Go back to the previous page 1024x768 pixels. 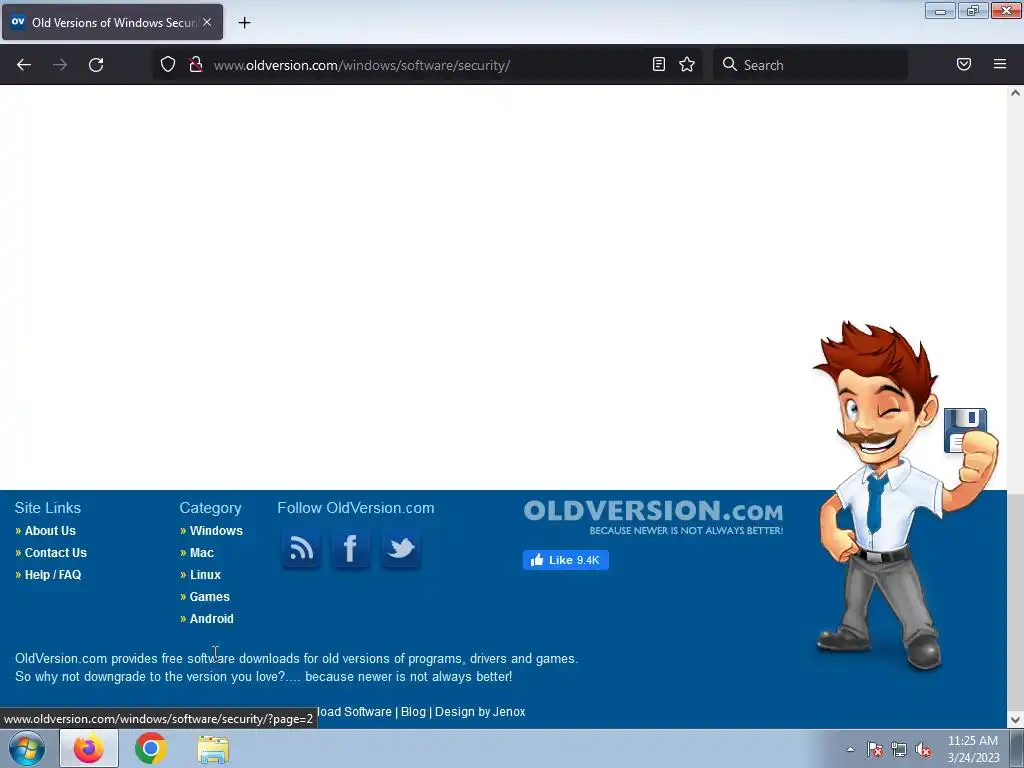pos(24,65)
